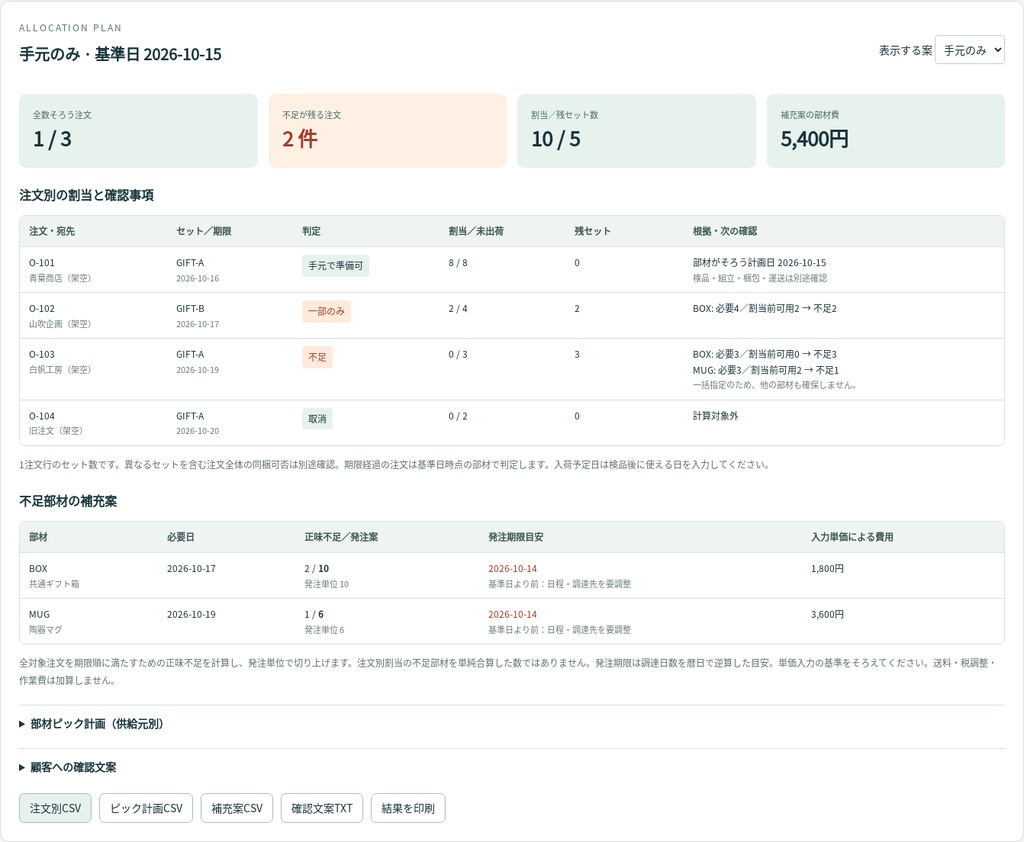Screen dimensions: 1024x842
Task: Select the 不足が残る注文 2 件 card
Action: click(x=387, y=131)
